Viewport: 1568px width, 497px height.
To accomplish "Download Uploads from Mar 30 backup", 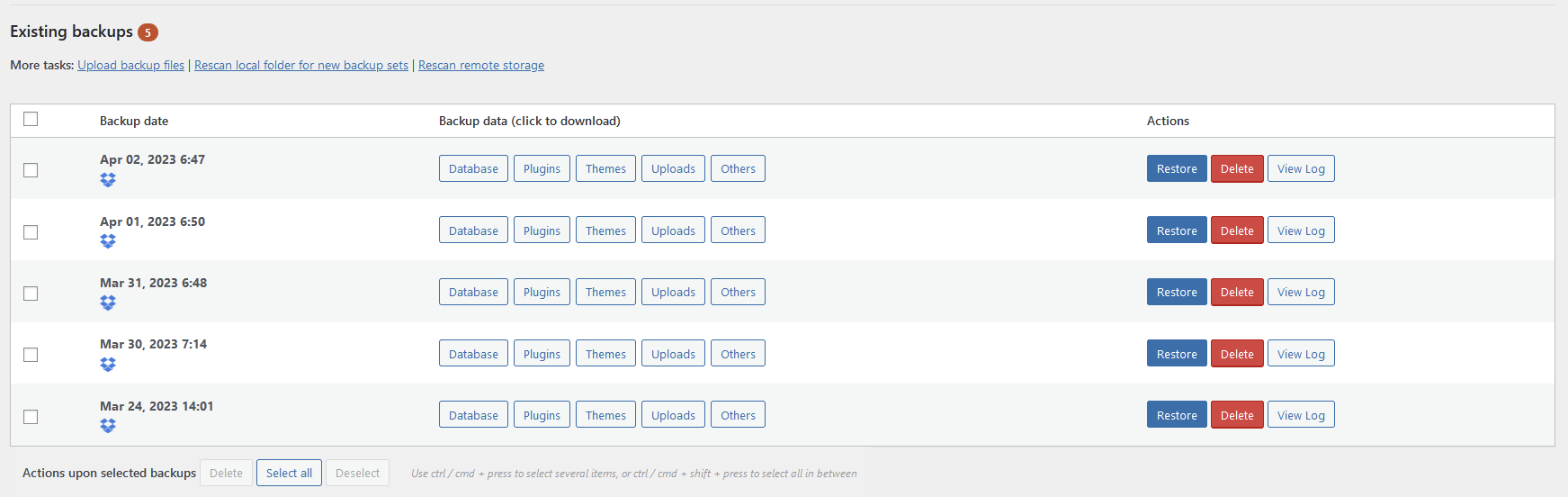I will pos(673,354).
